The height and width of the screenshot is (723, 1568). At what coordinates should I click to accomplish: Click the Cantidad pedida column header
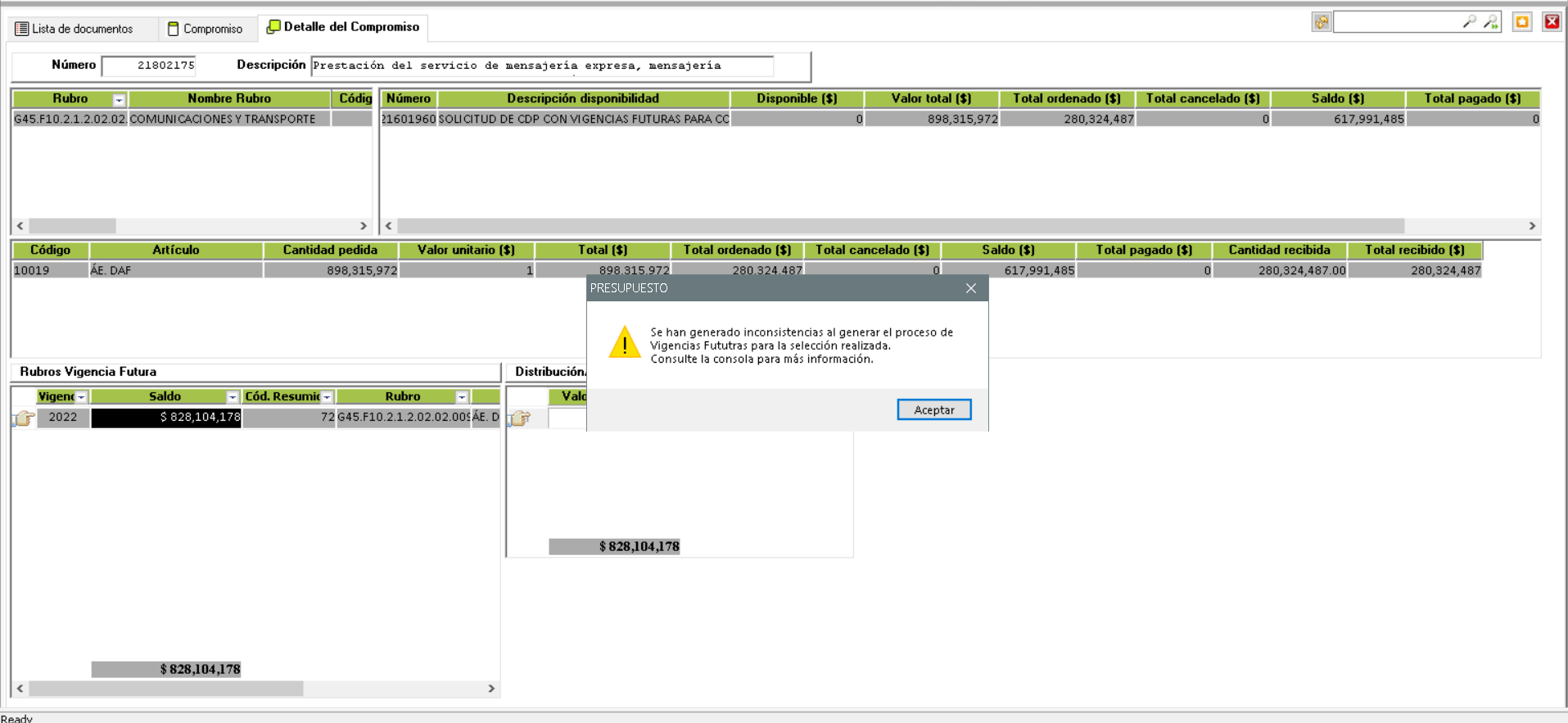coord(330,250)
